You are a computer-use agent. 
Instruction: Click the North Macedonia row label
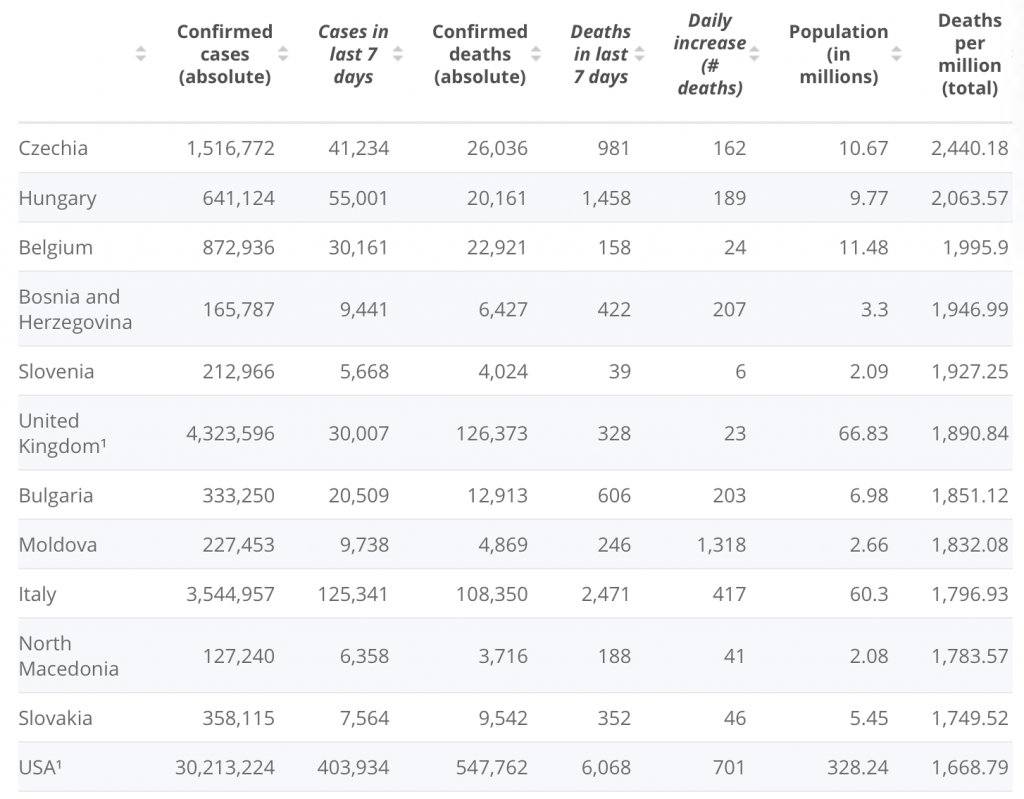click(68, 656)
